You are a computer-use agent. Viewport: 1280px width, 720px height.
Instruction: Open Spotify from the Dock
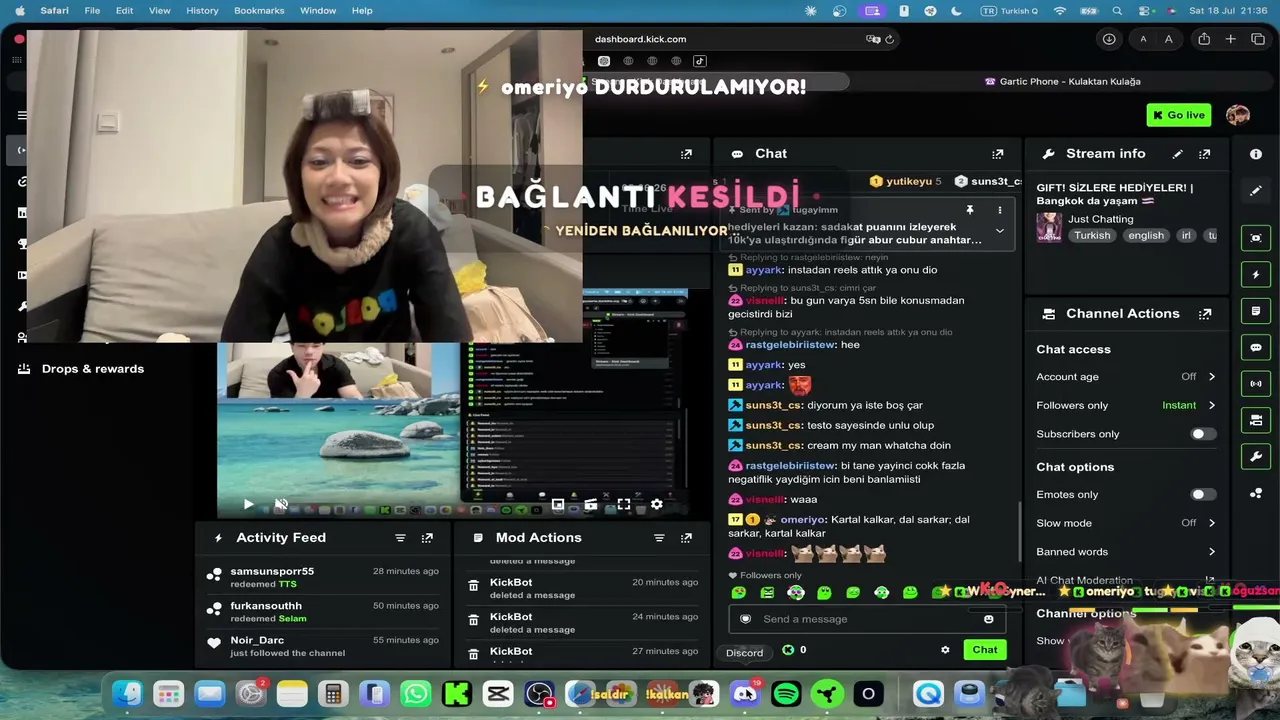pos(786,693)
